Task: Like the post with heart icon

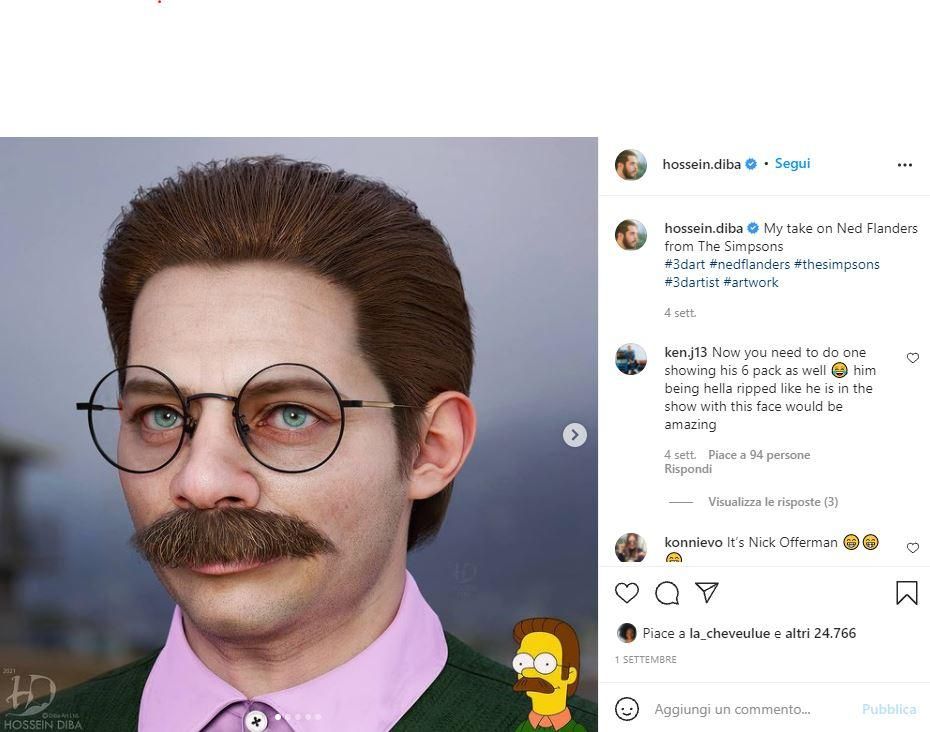Action: click(x=627, y=593)
